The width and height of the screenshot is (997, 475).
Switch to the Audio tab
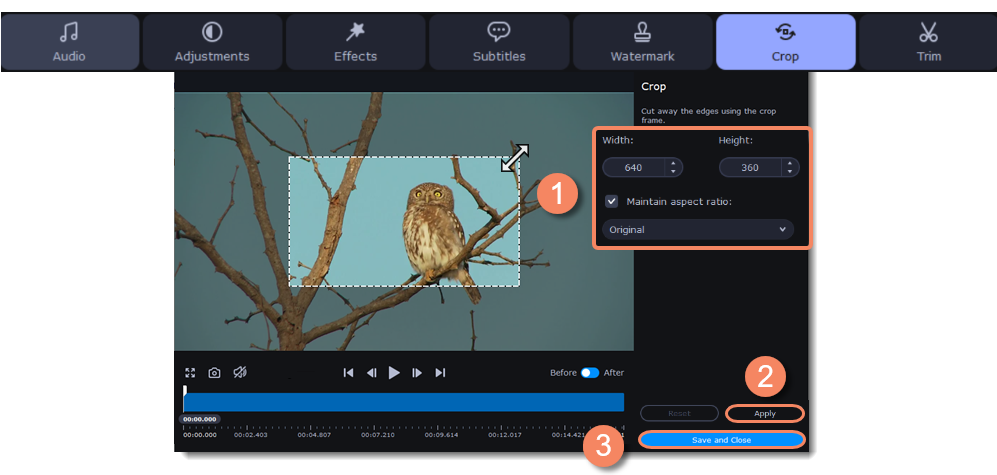click(x=70, y=42)
